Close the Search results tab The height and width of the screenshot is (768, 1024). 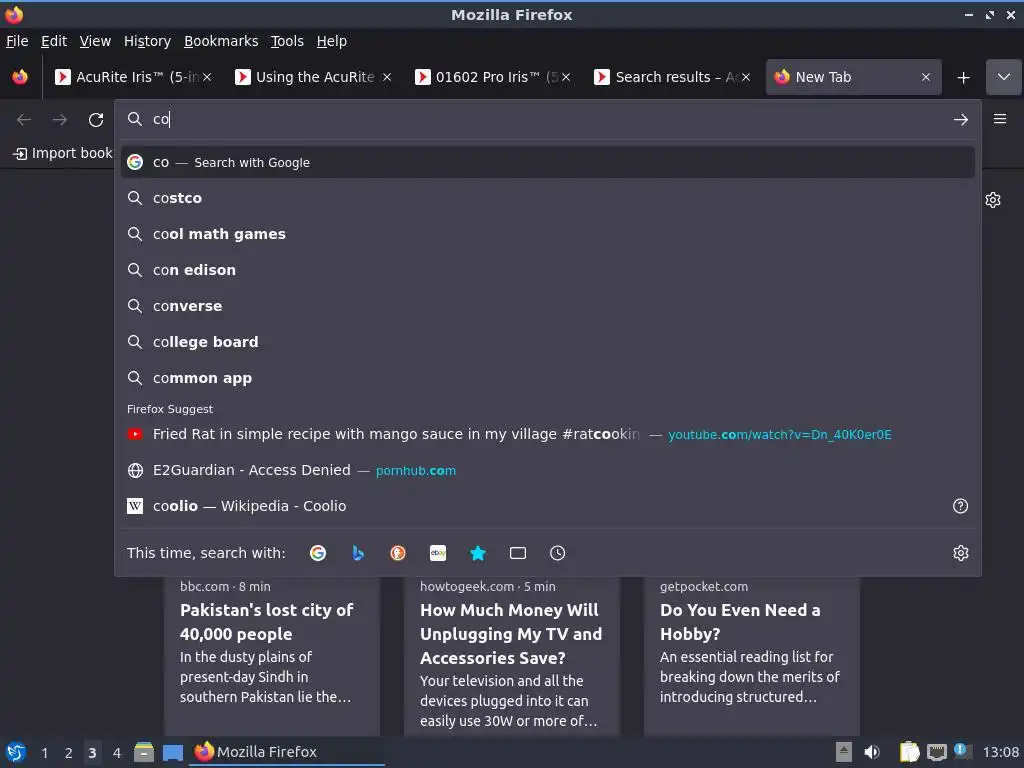click(x=746, y=77)
